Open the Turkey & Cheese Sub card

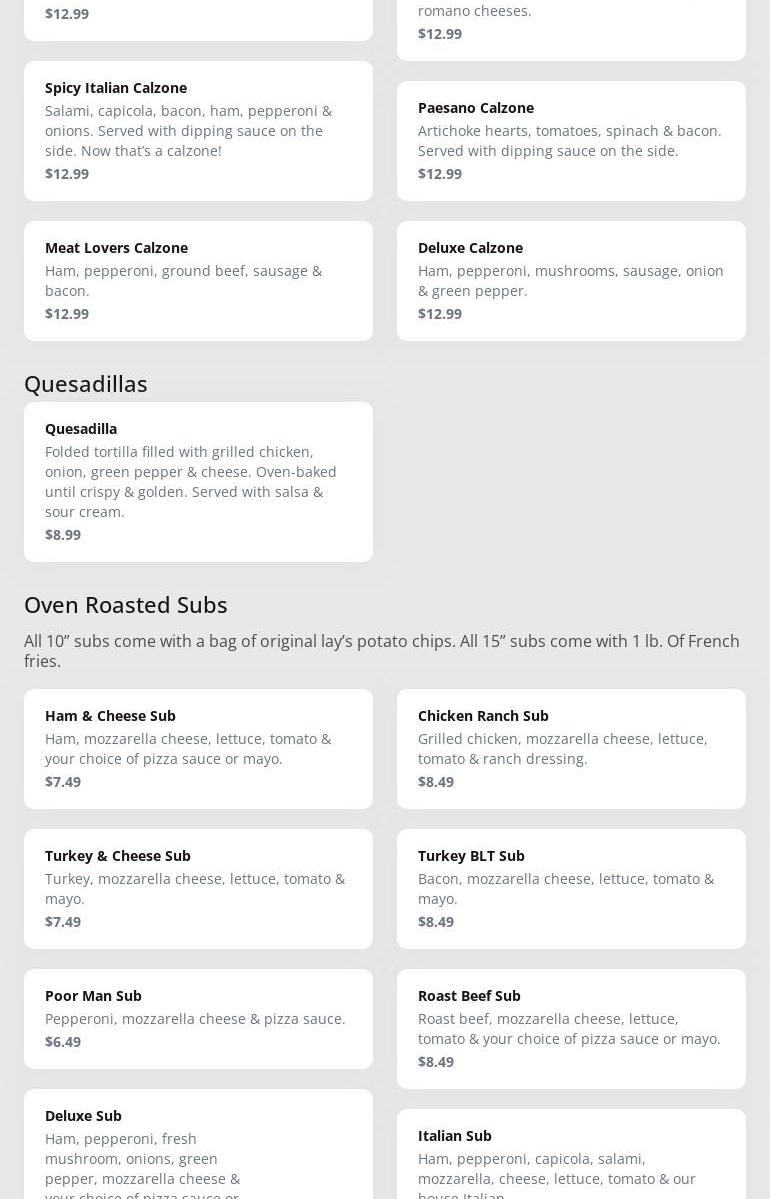(198, 888)
